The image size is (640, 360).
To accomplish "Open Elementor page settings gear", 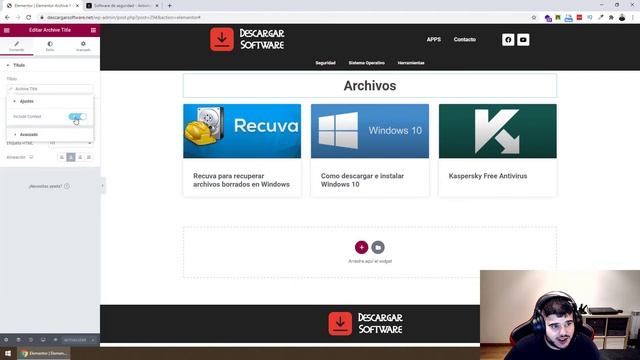I will [x=6, y=340].
